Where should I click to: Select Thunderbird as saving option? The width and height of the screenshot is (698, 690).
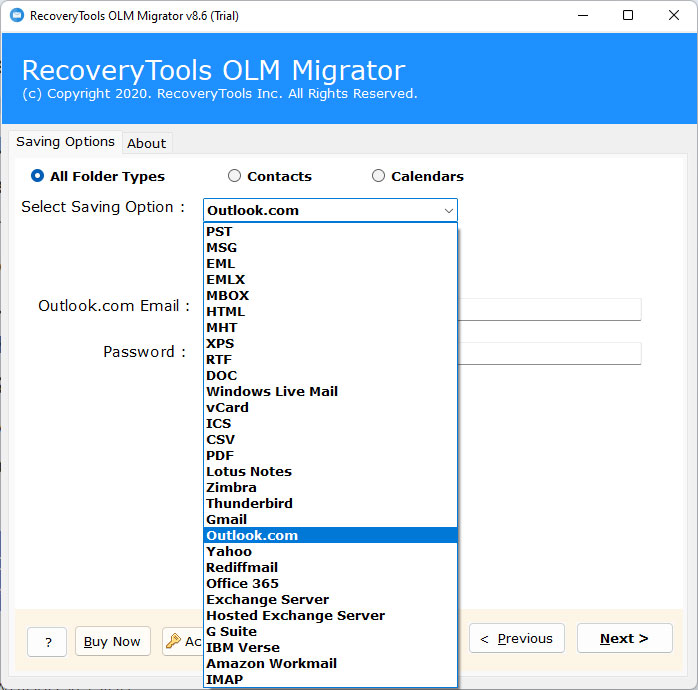pyautogui.click(x=250, y=503)
